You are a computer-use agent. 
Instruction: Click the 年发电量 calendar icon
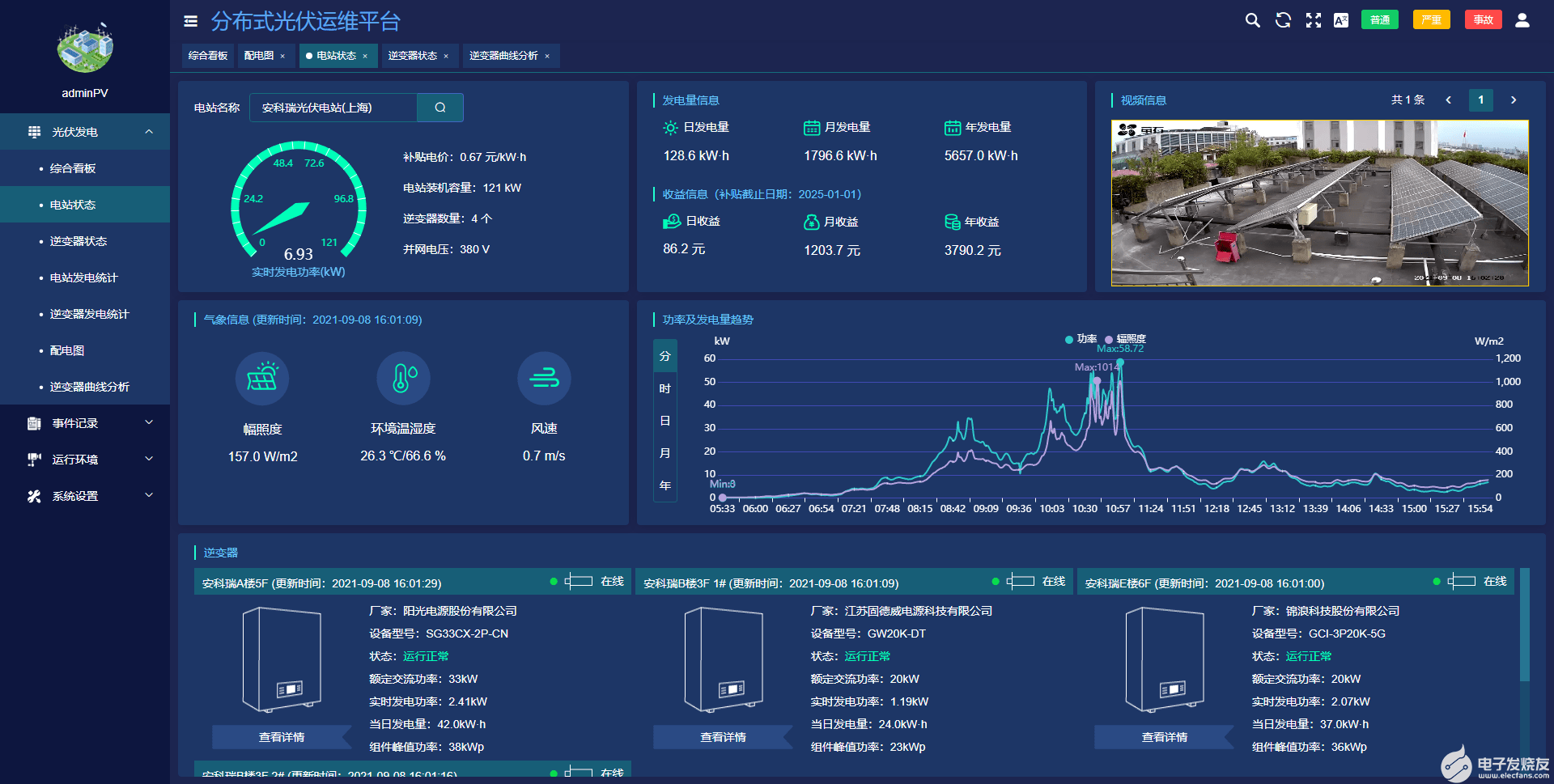click(x=953, y=128)
